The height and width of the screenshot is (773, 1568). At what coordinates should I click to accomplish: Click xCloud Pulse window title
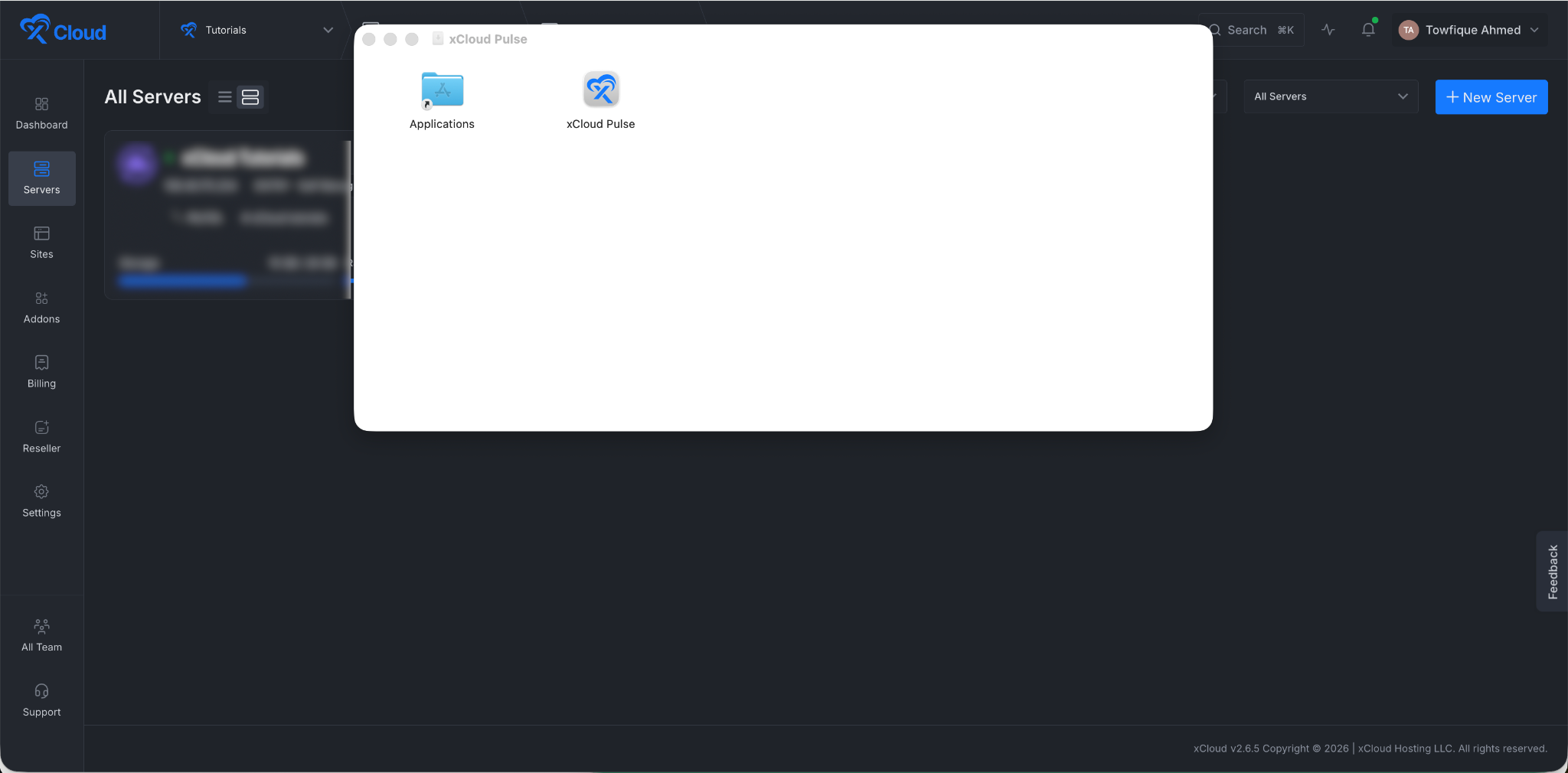[x=488, y=39]
